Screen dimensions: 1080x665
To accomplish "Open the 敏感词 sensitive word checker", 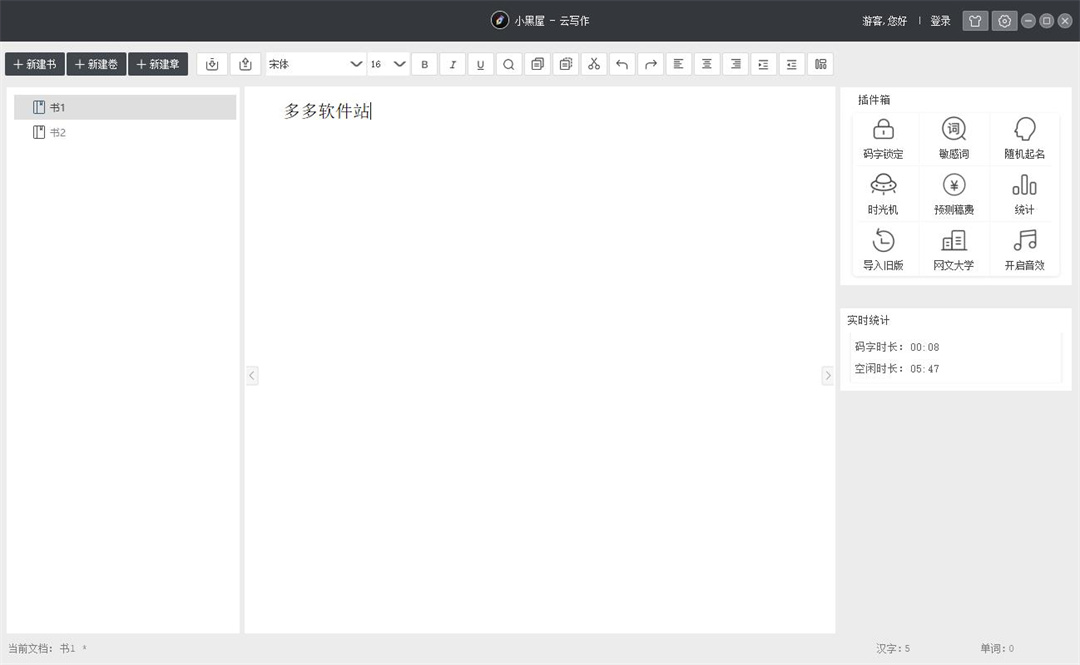I will (954, 139).
